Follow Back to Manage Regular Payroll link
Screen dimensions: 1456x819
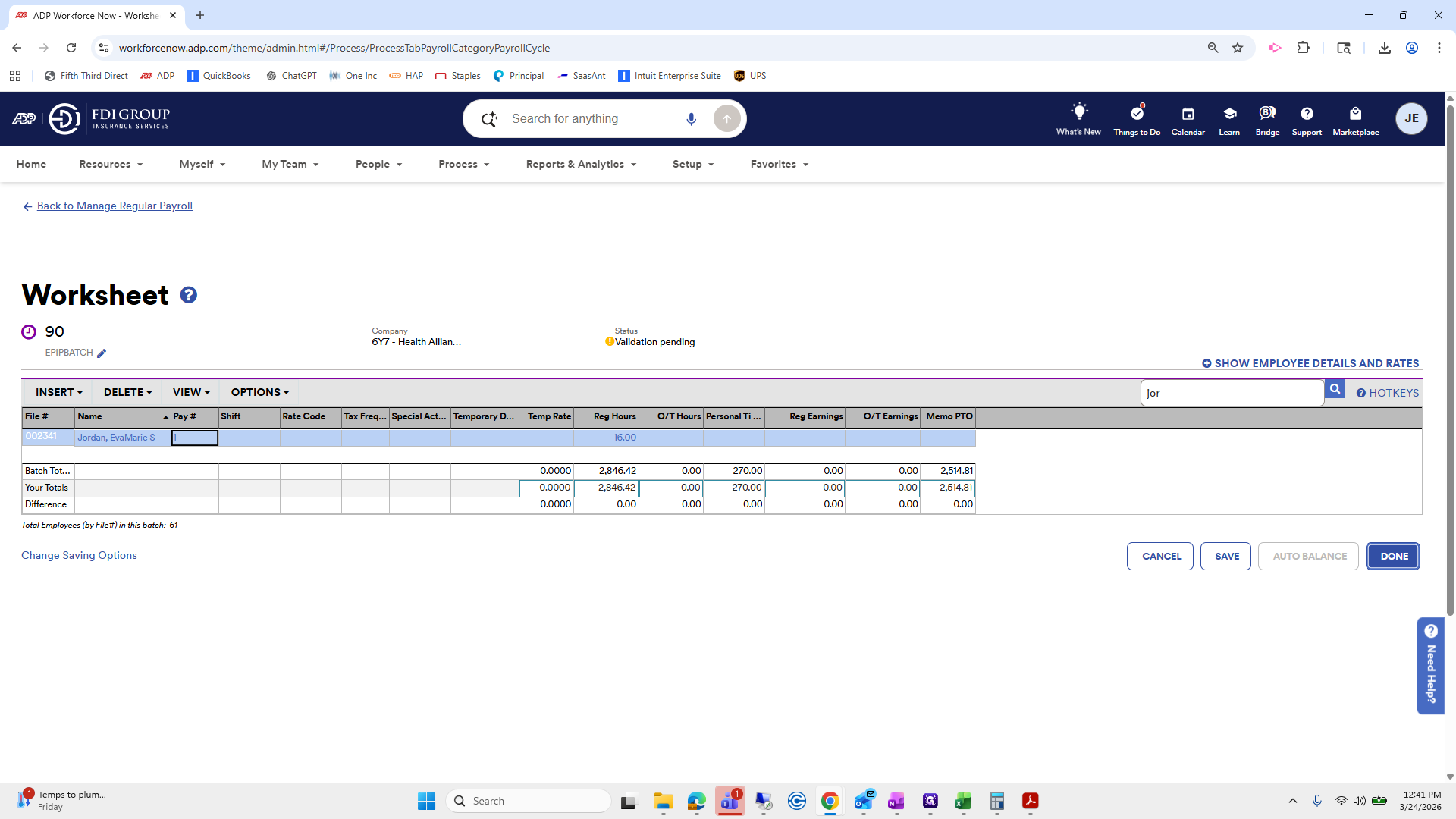pyautogui.click(x=115, y=206)
